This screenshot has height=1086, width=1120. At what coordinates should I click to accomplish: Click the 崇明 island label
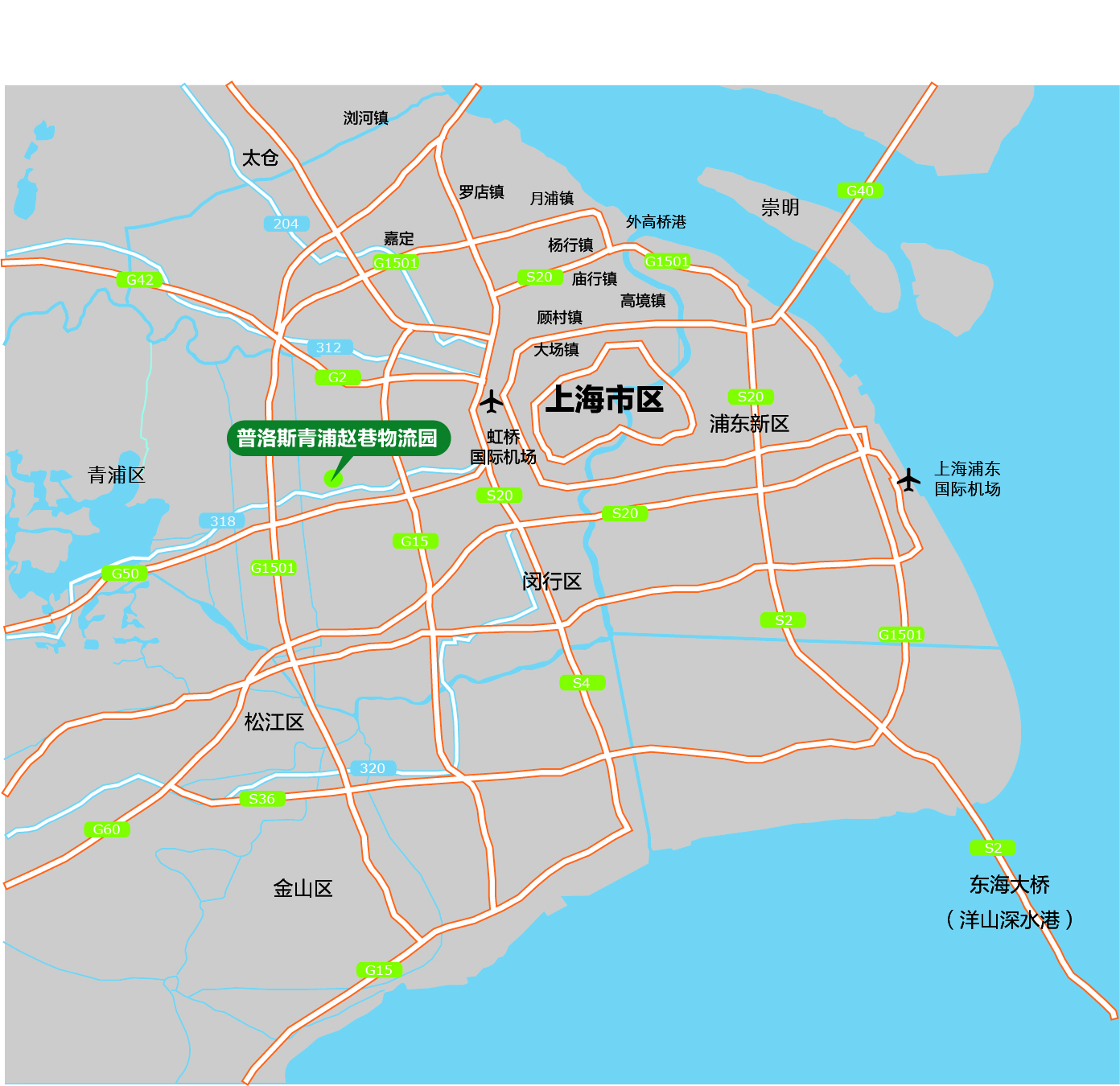[780, 208]
